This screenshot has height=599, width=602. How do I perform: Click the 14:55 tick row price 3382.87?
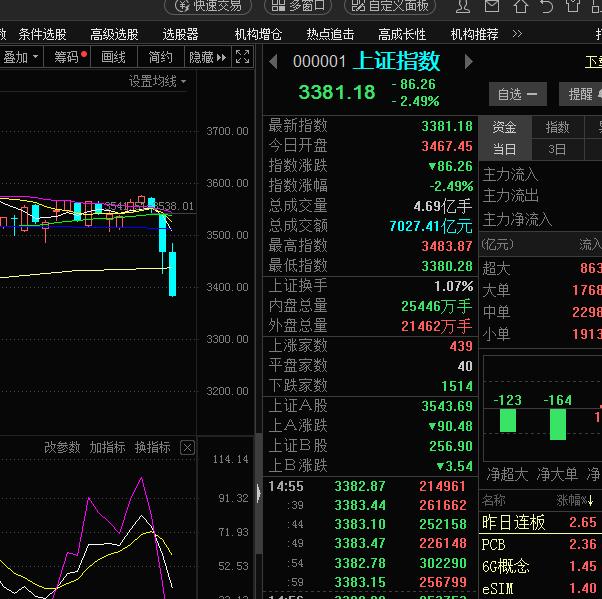360,486
